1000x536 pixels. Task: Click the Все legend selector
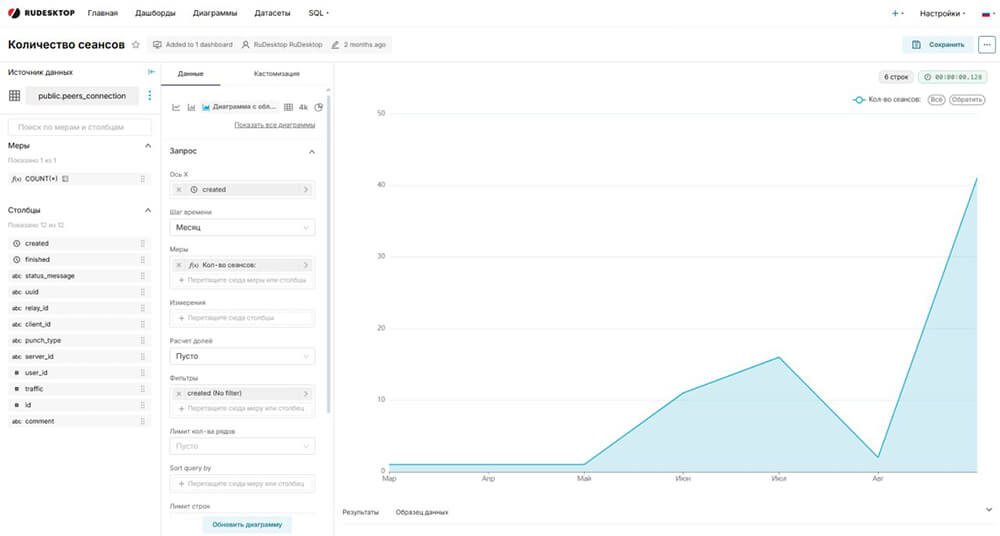point(936,100)
